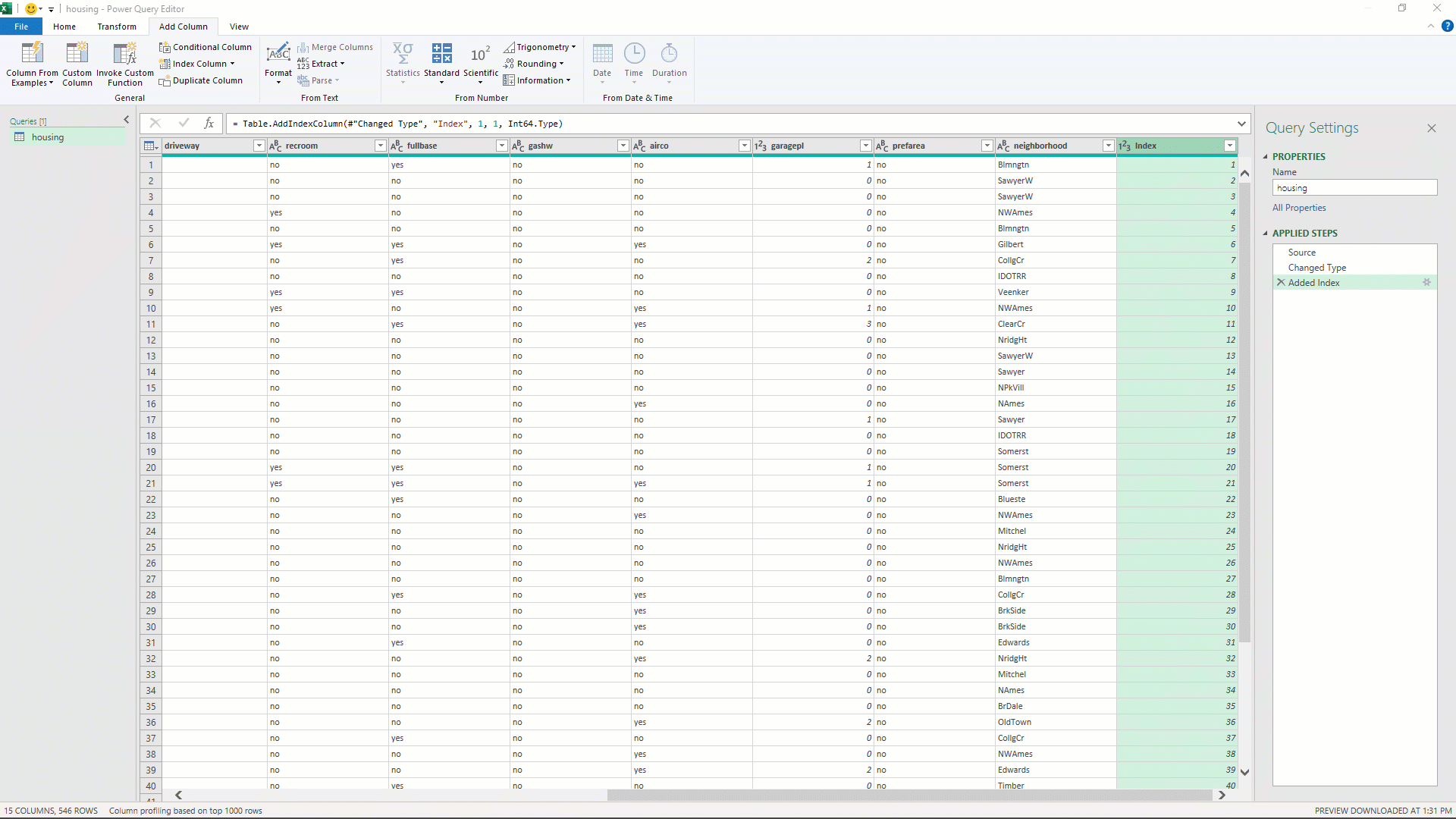The width and height of the screenshot is (1456, 819).
Task: Click the query Name input field
Action: coord(1354,188)
